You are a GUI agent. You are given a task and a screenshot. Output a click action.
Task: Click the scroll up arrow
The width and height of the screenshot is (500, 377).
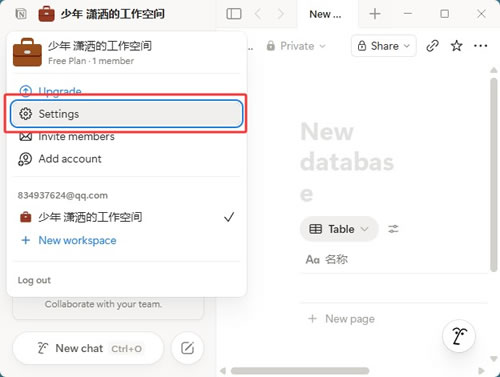click(x=494, y=70)
